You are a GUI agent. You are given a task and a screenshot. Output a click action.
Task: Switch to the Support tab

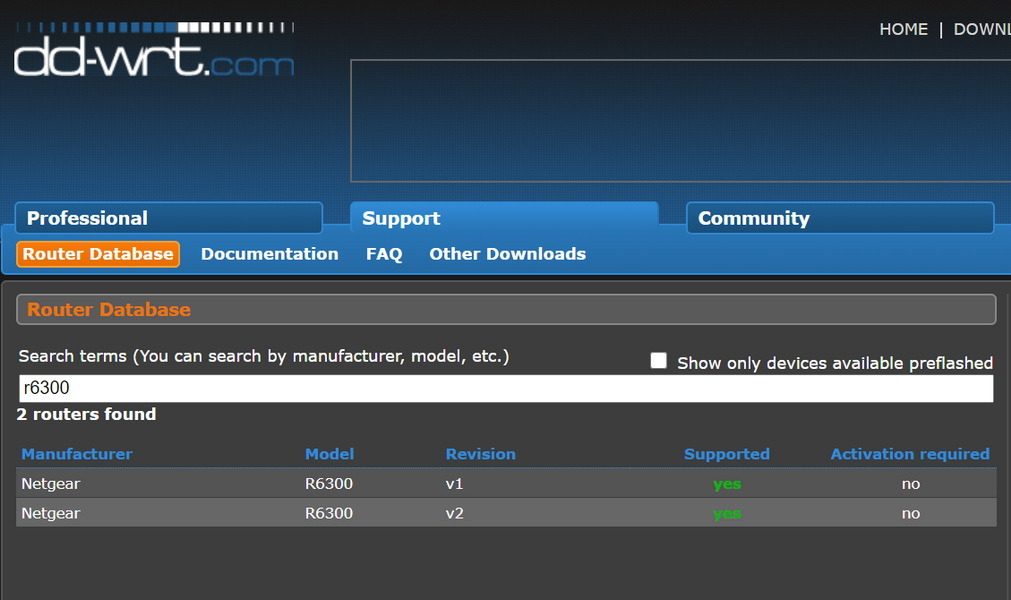pyautogui.click(x=504, y=218)
